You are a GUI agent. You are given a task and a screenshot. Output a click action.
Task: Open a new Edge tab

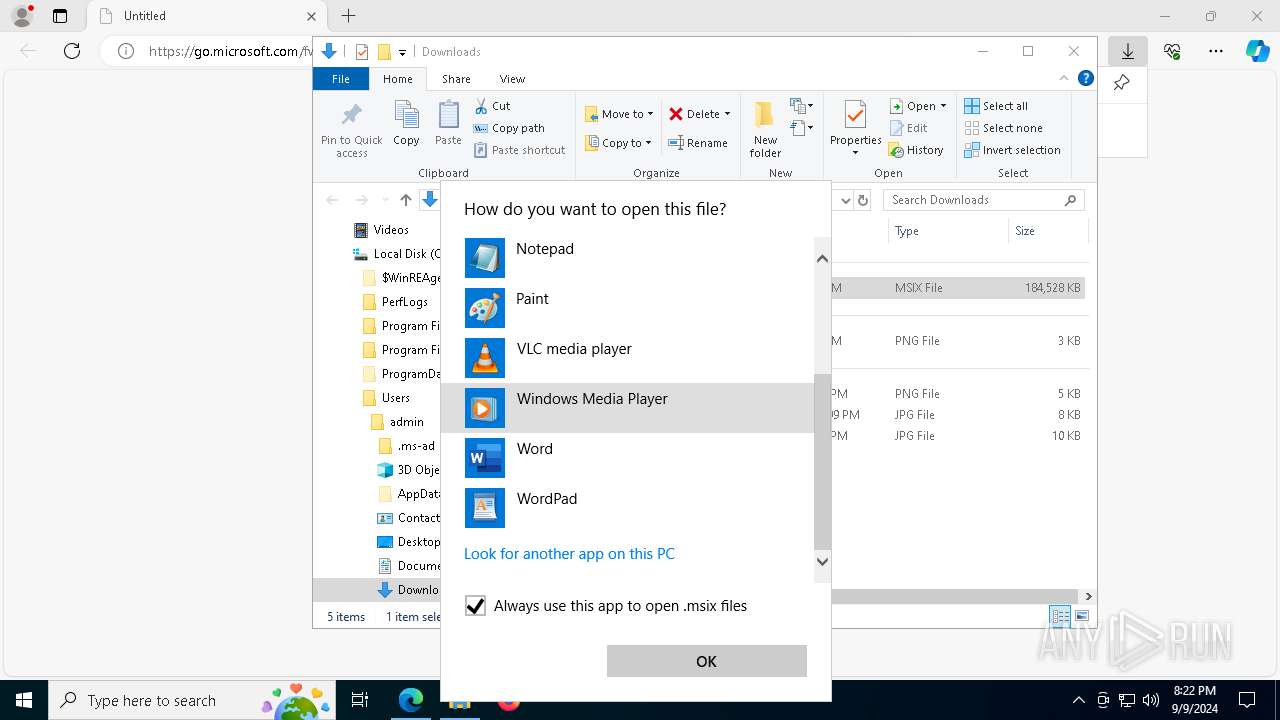348,16
